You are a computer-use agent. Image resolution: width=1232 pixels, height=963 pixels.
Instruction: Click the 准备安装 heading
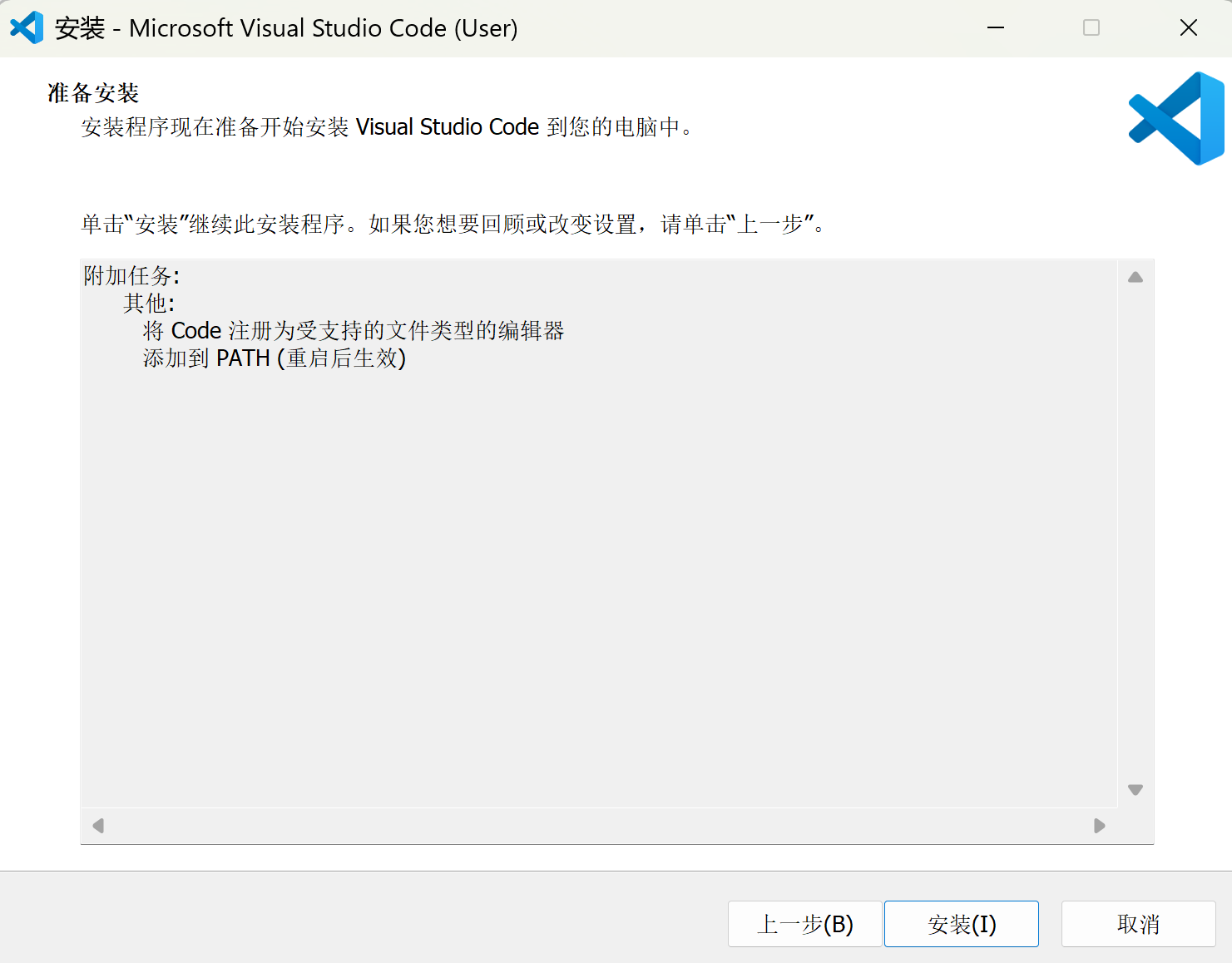click(x=93, y=93)
